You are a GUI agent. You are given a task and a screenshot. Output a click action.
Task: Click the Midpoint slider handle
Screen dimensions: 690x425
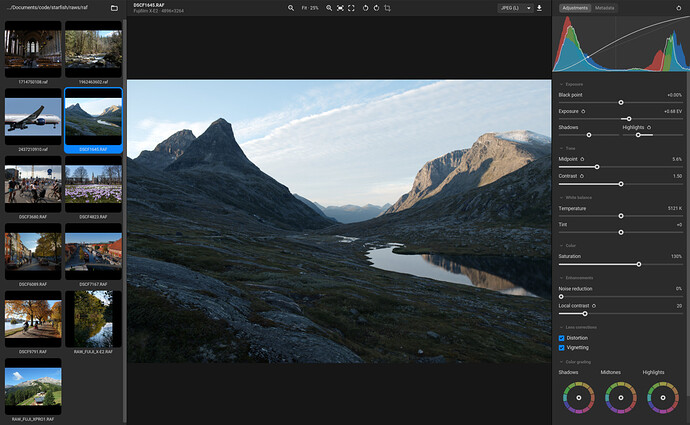[597, 167]
